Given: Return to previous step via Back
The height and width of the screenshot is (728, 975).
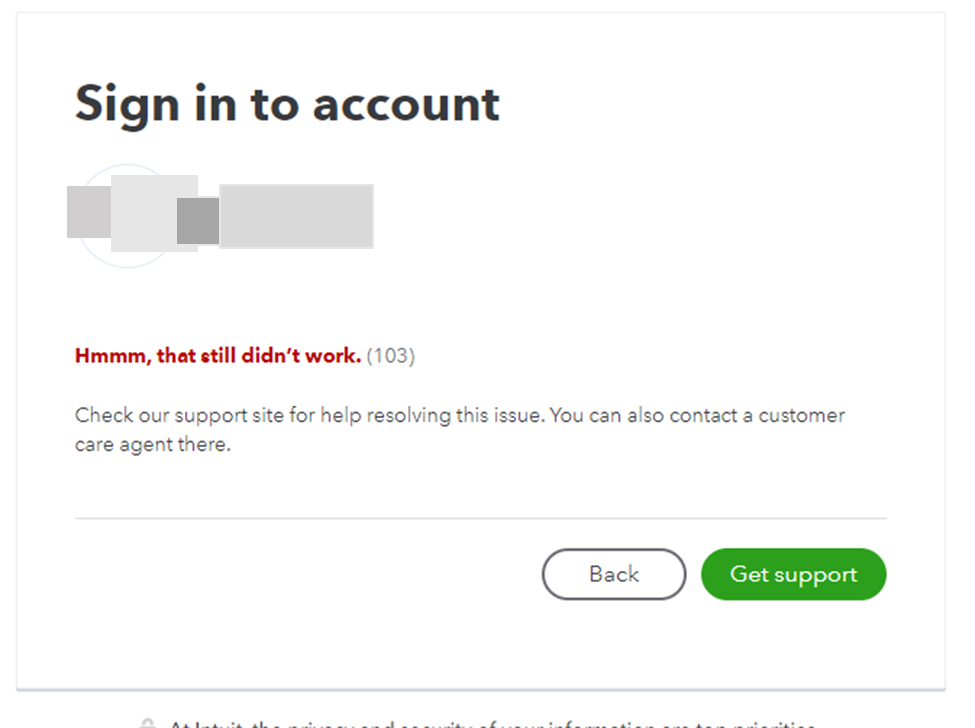Looking at the screenshot, I should [613, 574].
